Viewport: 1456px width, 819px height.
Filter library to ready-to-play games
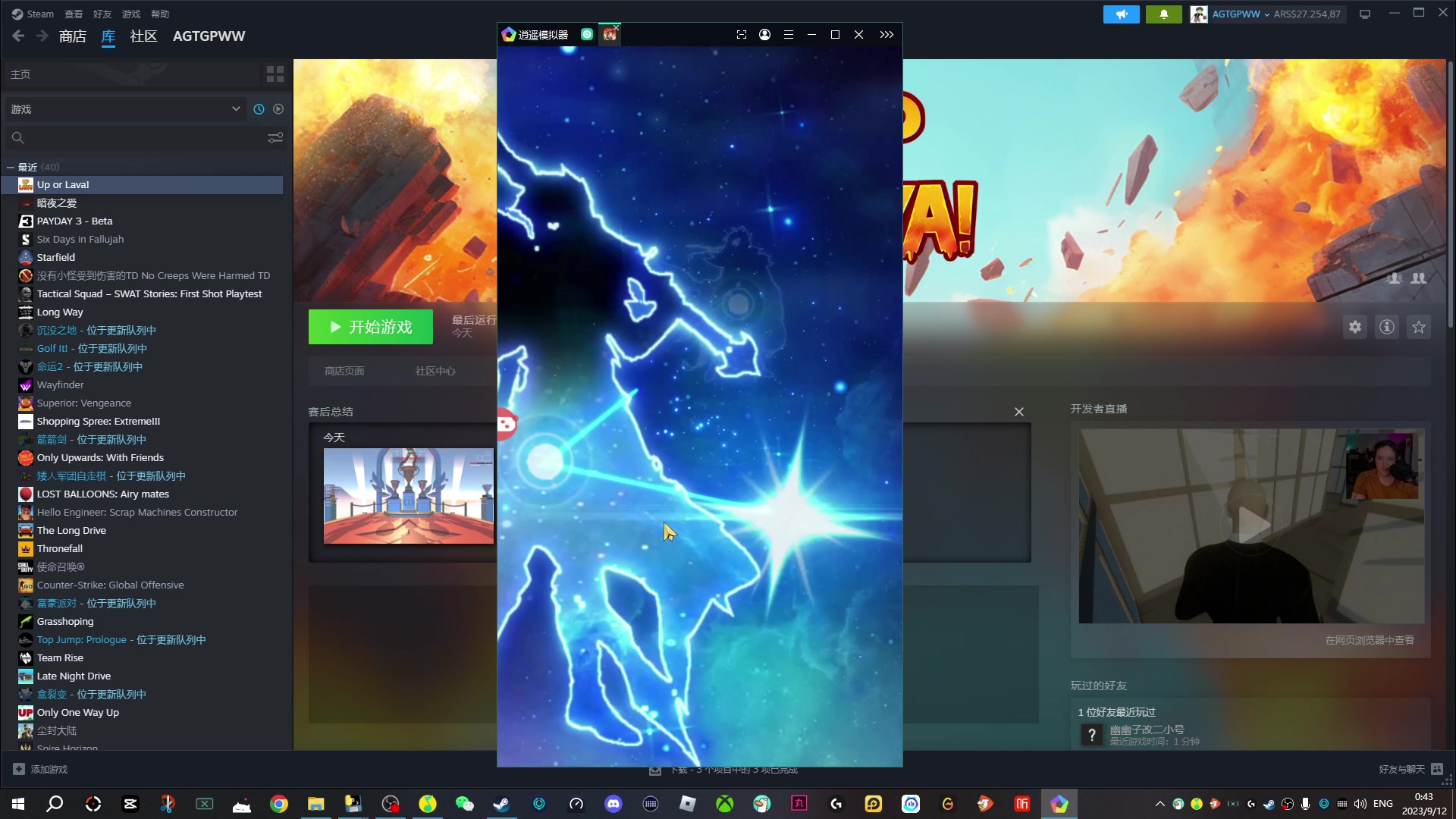(278, 109)
